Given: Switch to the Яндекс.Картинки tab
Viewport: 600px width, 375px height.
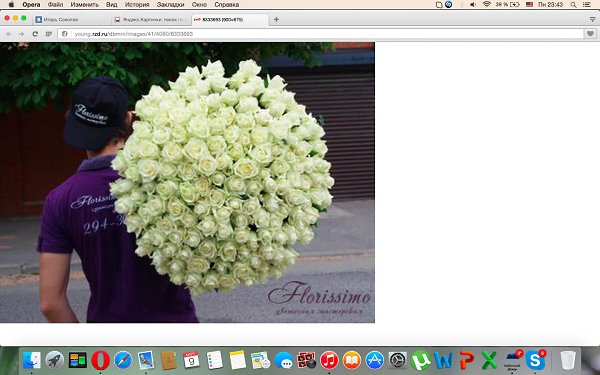Looking at the screenshot, I should 152,20.
